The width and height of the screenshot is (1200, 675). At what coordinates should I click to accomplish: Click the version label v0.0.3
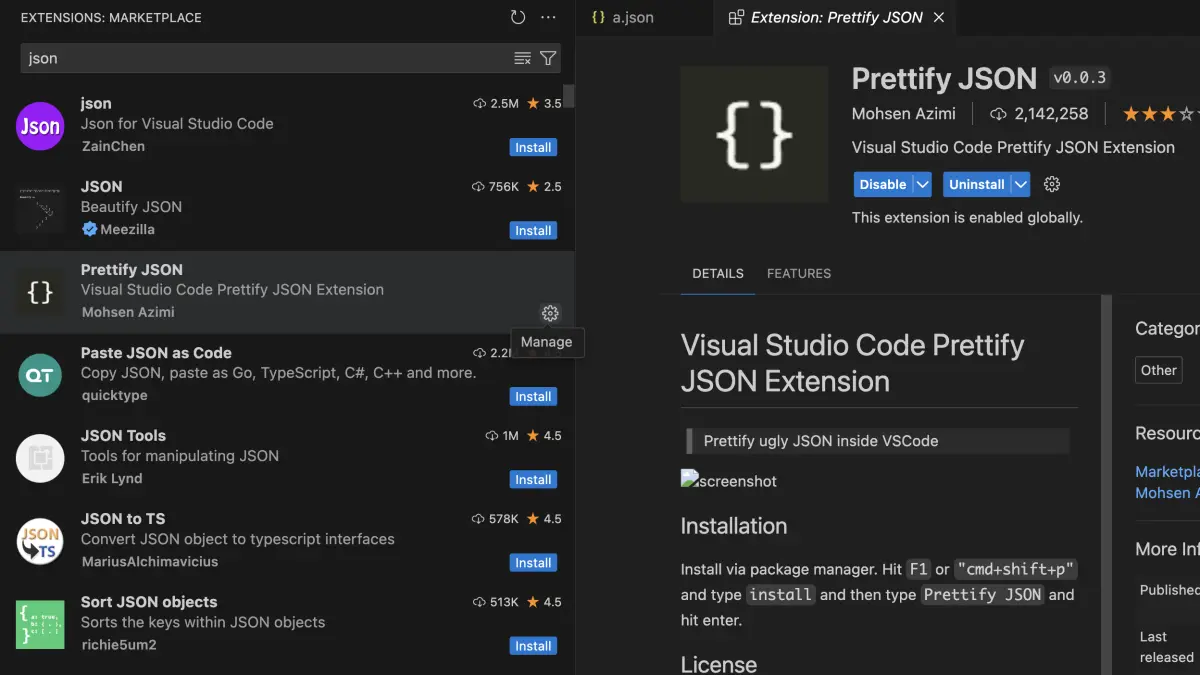pyautogui.click(x=1079, y=77)
